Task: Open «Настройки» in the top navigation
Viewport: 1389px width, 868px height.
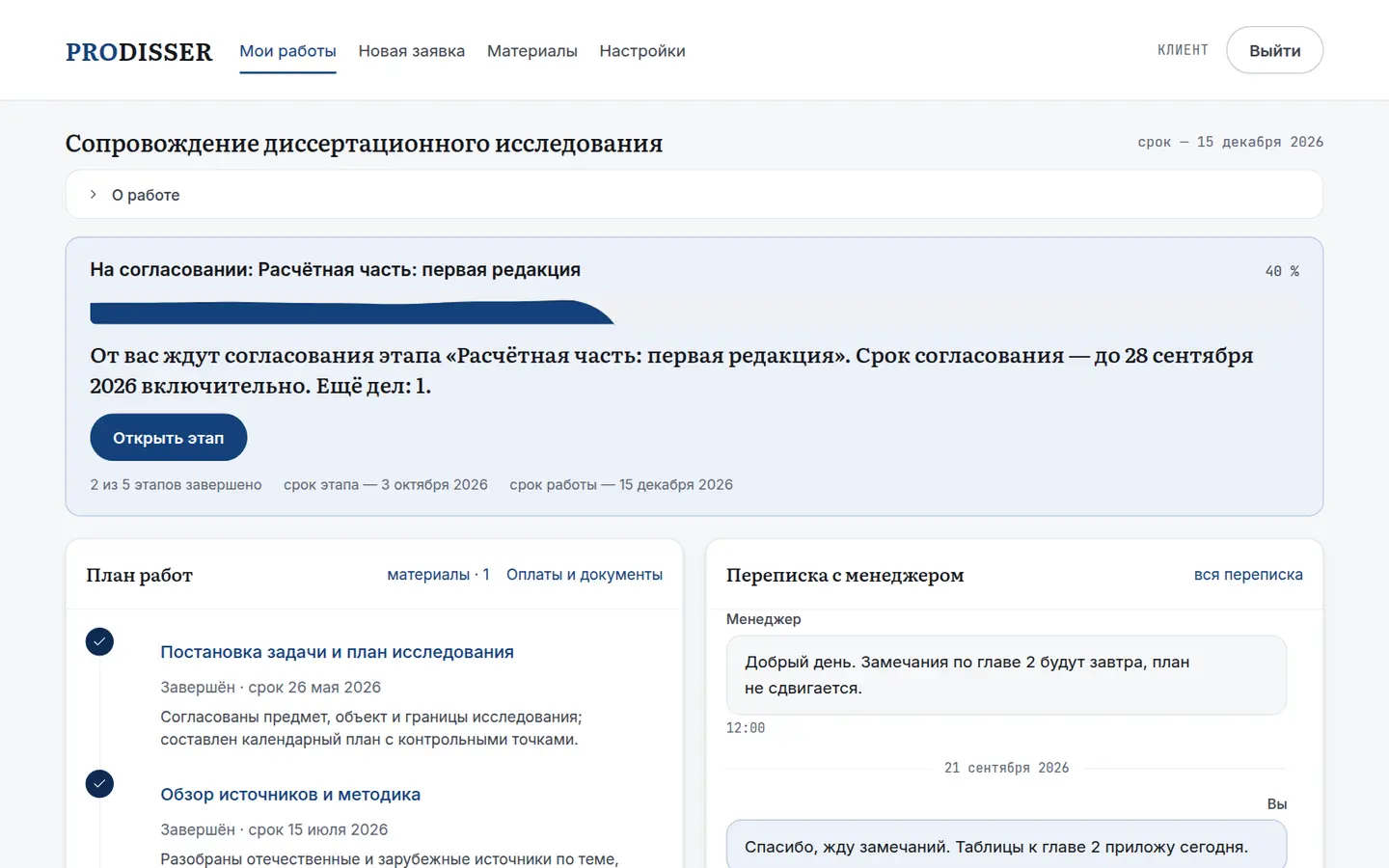Action: (x=642, y=51)
